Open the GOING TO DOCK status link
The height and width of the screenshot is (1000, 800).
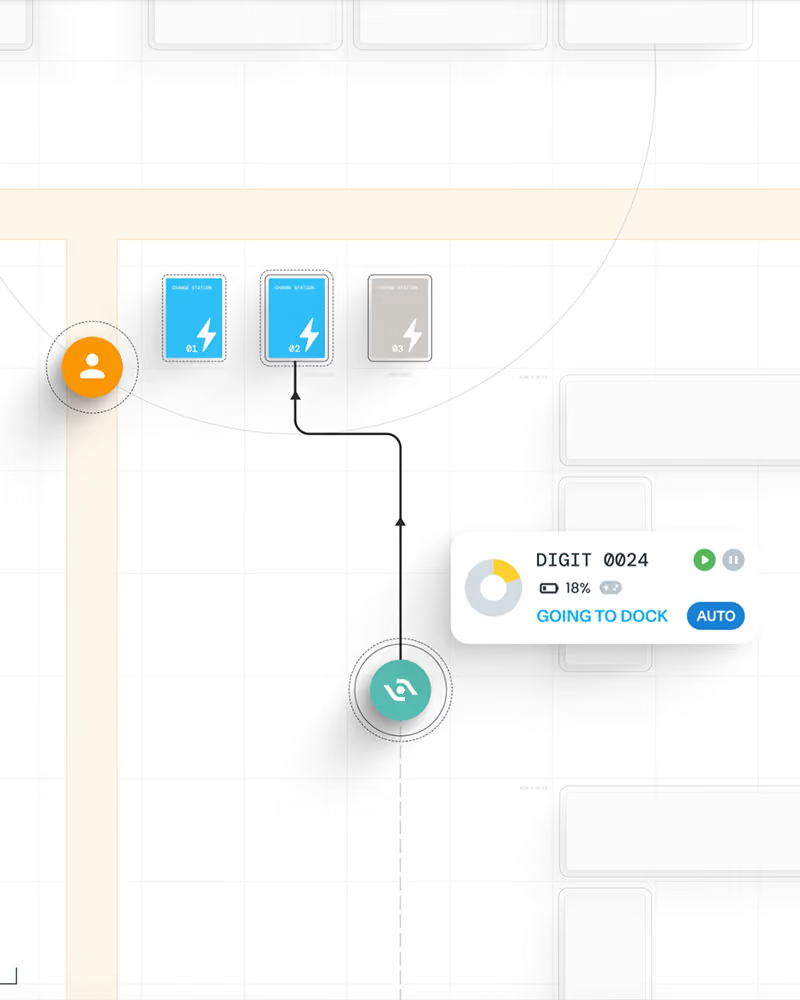pos(602,616)
